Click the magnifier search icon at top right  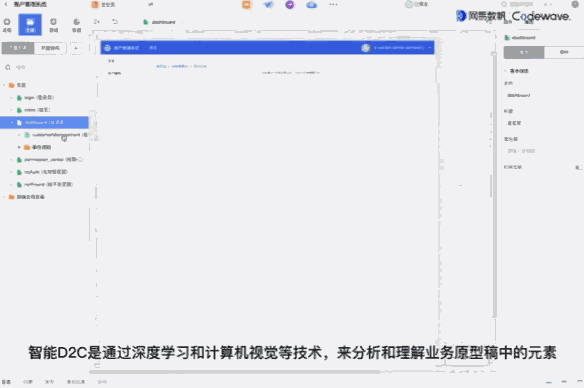point(504,4)
